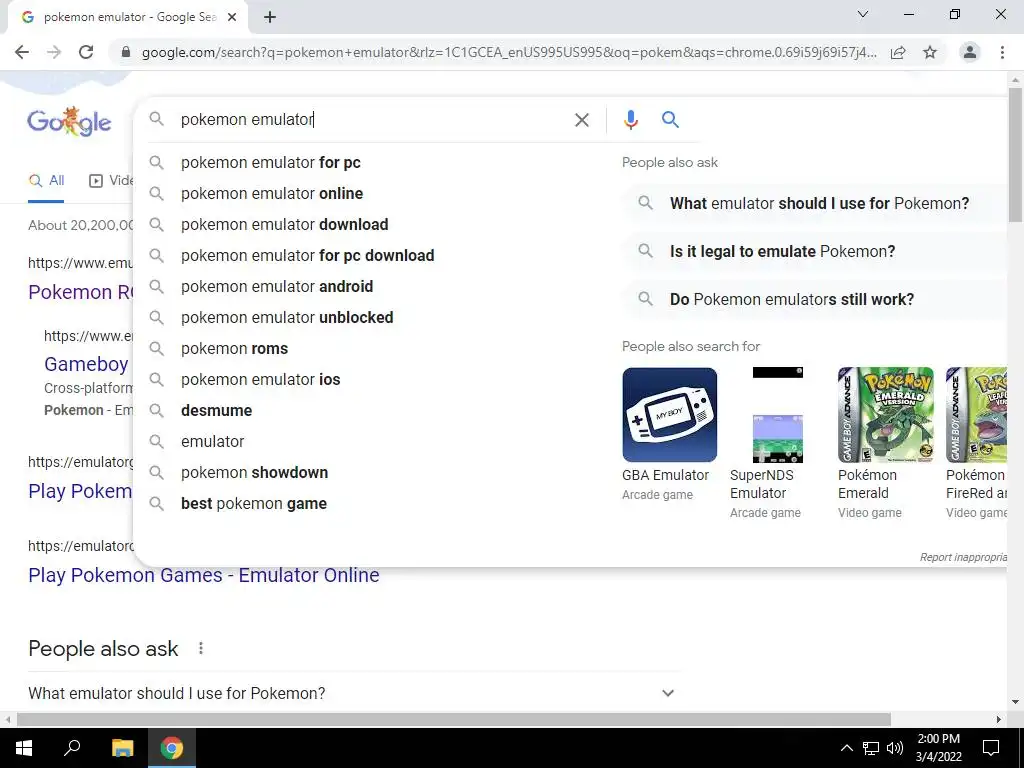This screenshot has height=768, width=1024.
Task: Click the Chrome forward arrow
Action: [54, 52]
